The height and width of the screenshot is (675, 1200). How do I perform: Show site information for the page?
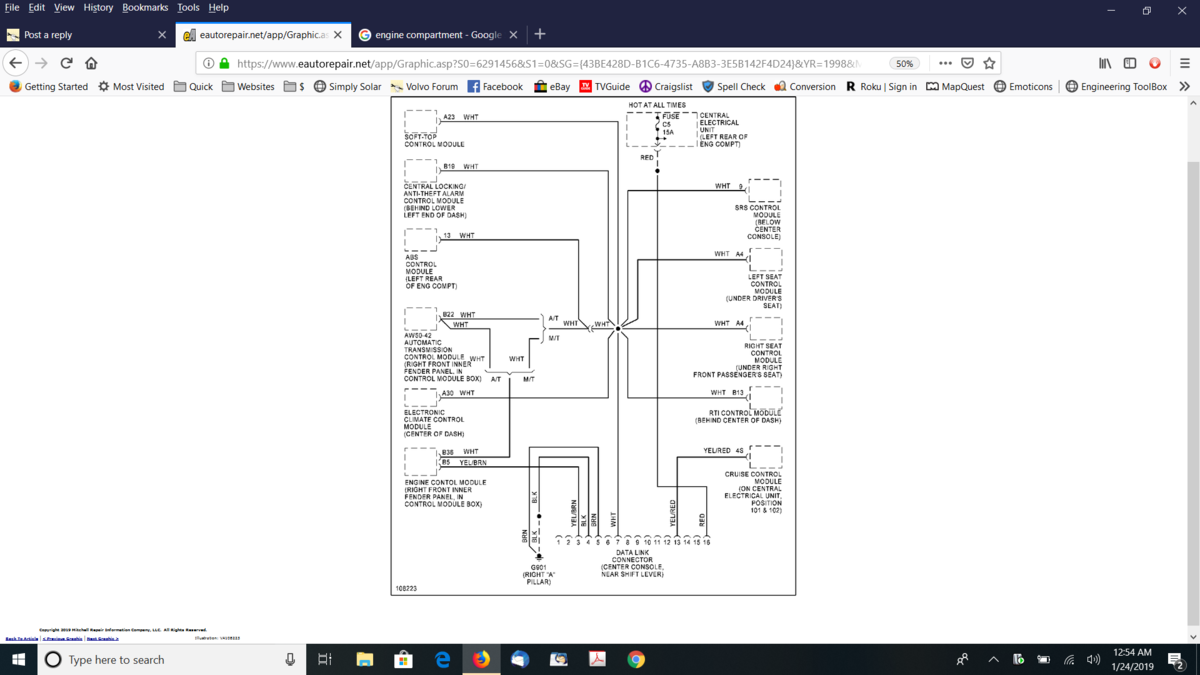[208, 63]
